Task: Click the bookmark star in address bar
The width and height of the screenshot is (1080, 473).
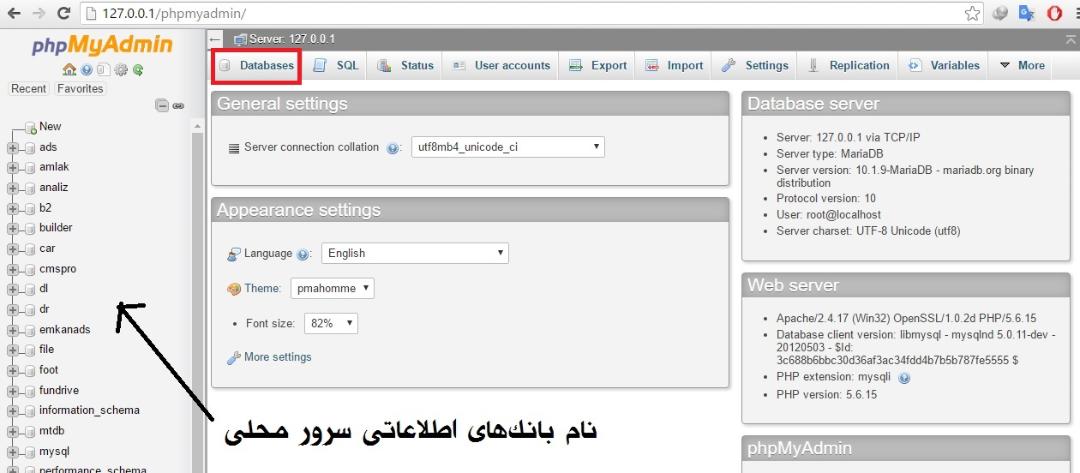Action: [972, 13]
